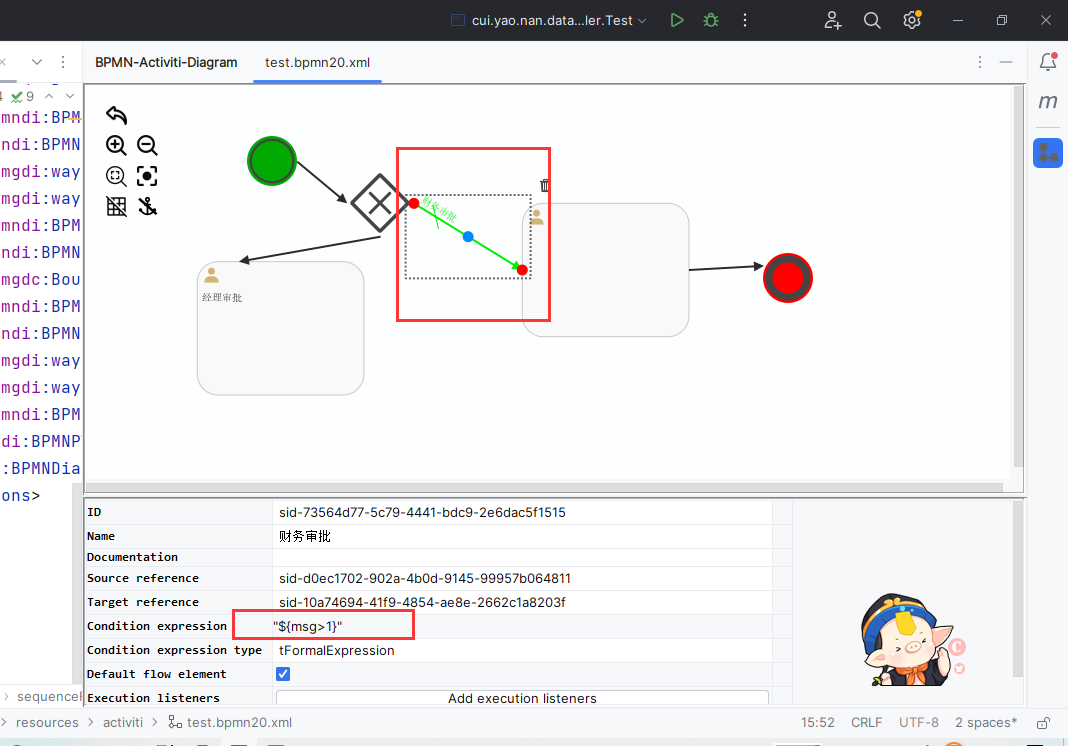This screenshot has height=746, width=1068.
Task: Select the red end event circle
Action: (x=787, y=278)
